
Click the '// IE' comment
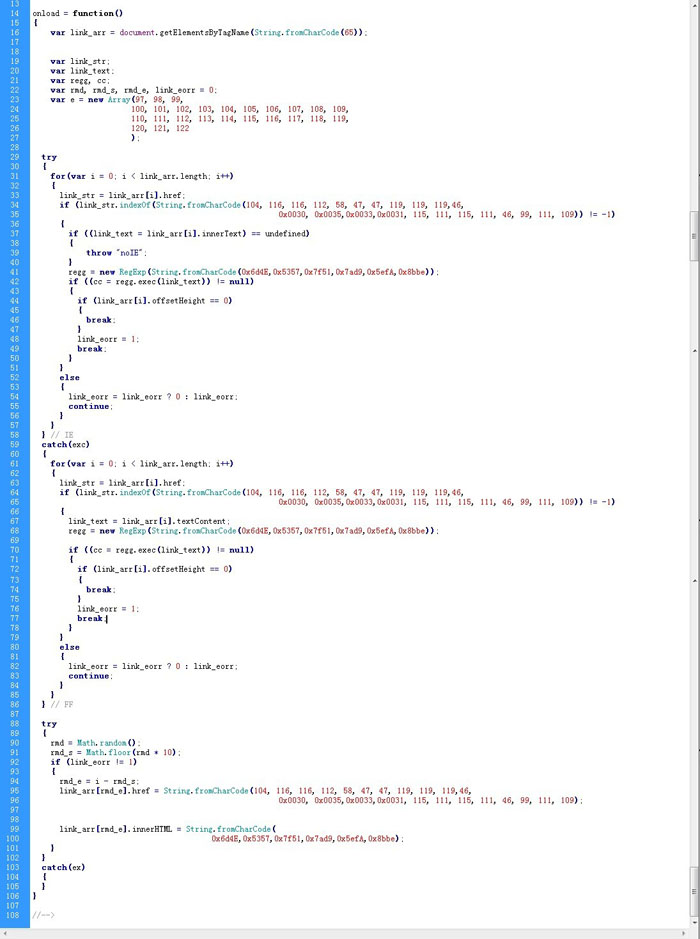[x=62, y=435]
